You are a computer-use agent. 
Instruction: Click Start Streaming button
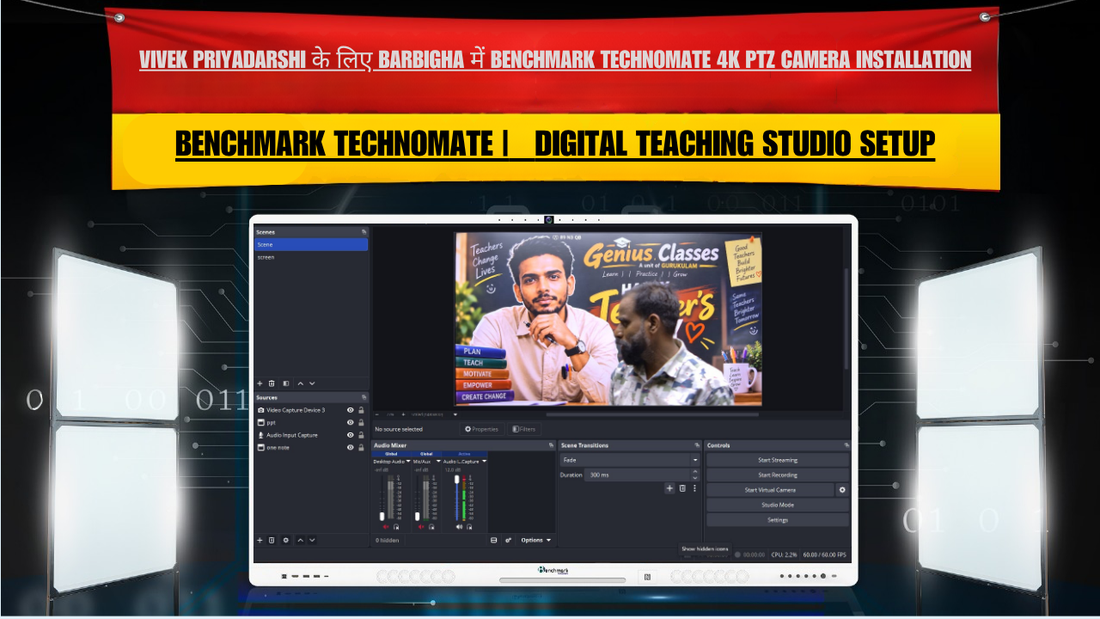click(777, 460)
